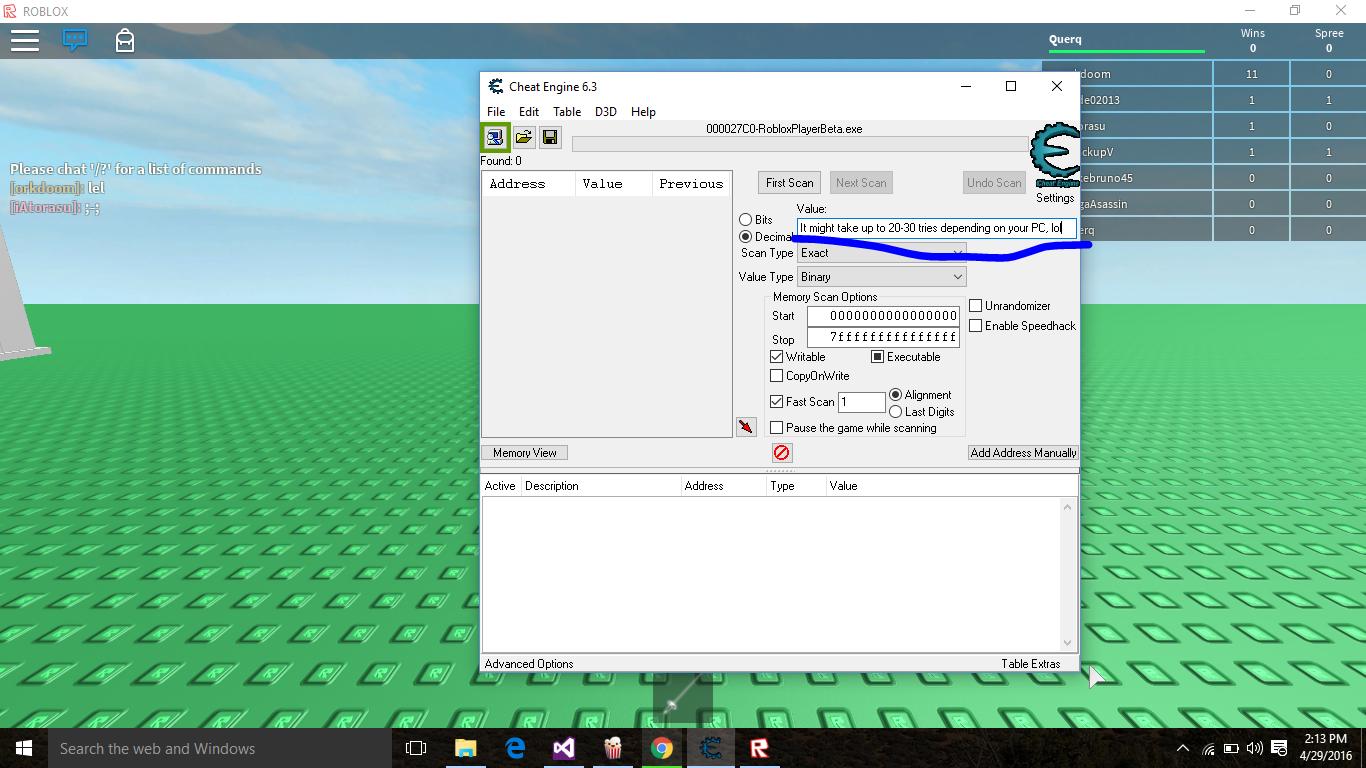Viewport: 1366px width, 768px height.
Task: Open the D3D menu
Action: [x=606, y=112]
